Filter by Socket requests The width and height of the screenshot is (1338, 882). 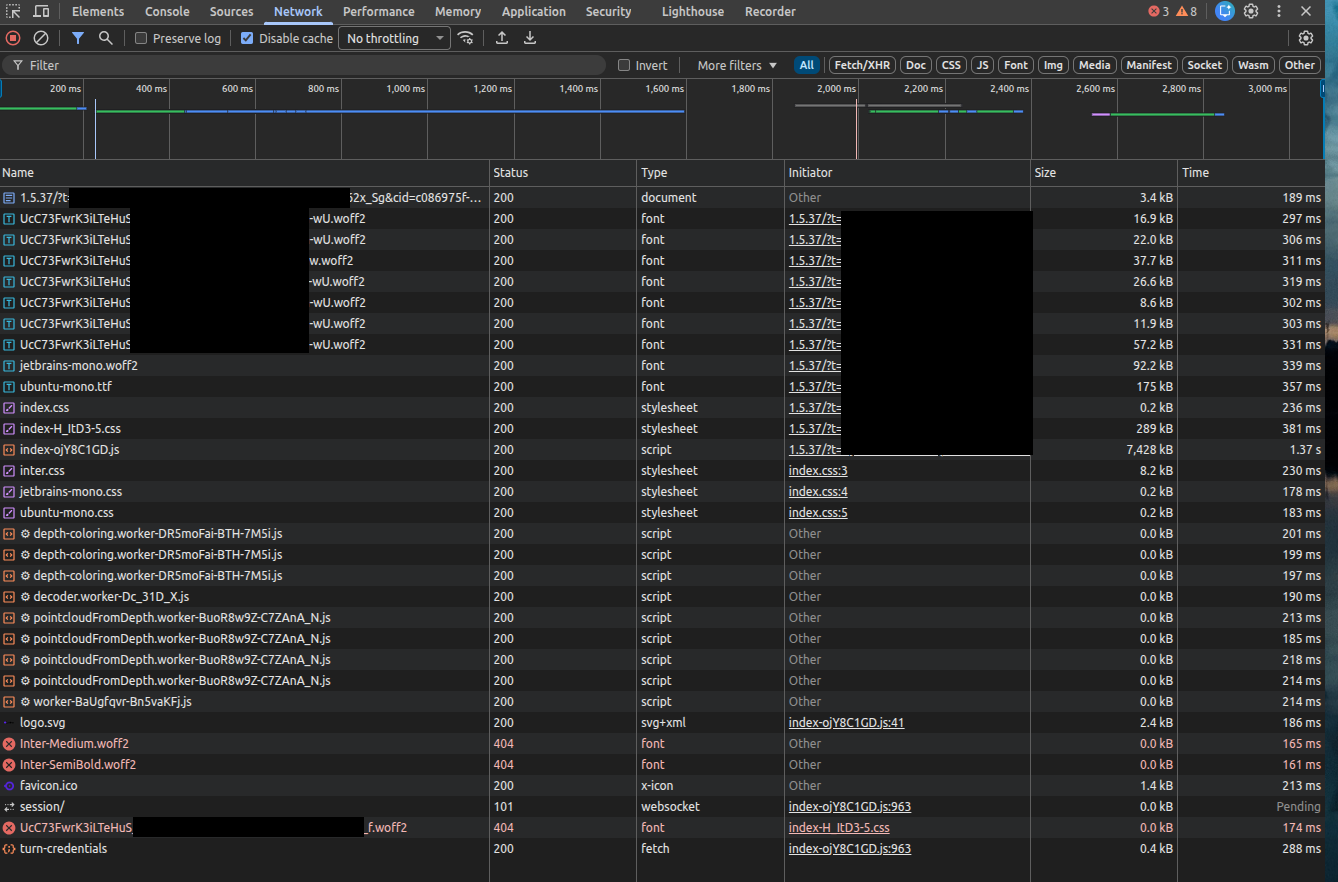1204,65
